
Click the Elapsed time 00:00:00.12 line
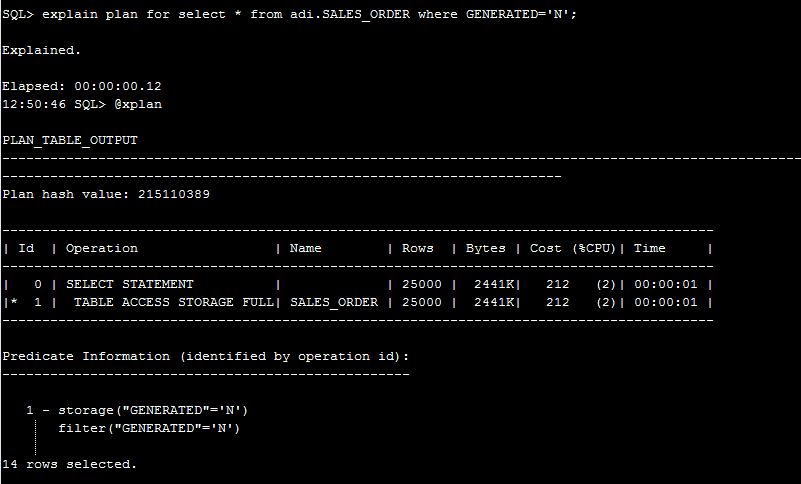82,86
